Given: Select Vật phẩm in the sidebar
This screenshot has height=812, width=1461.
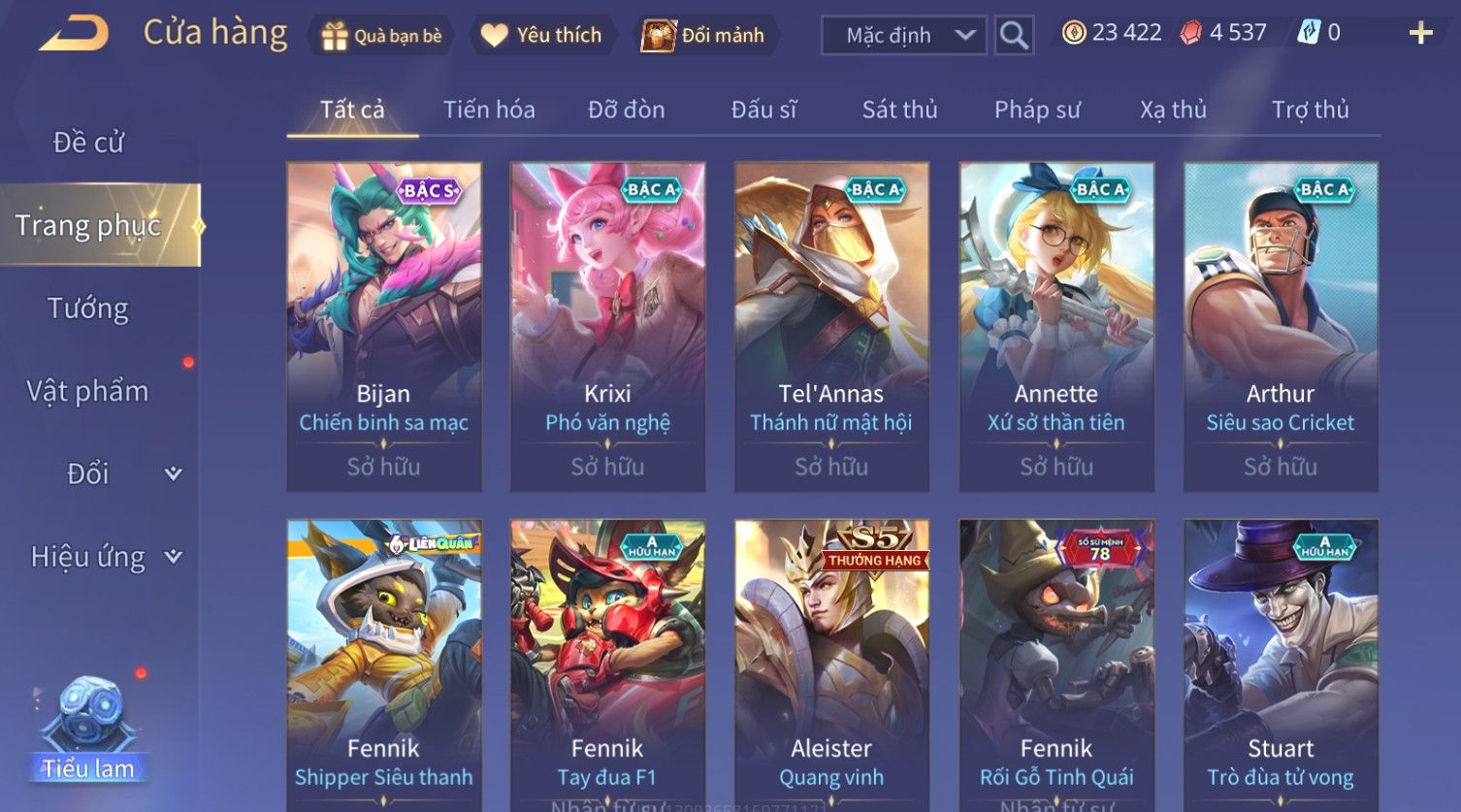Looking at the screenshot, I should (x=88, y=391).
